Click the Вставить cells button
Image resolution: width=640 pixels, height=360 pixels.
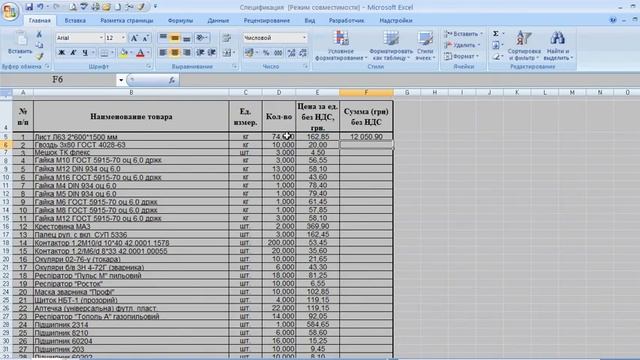click(x=463, y=34)
